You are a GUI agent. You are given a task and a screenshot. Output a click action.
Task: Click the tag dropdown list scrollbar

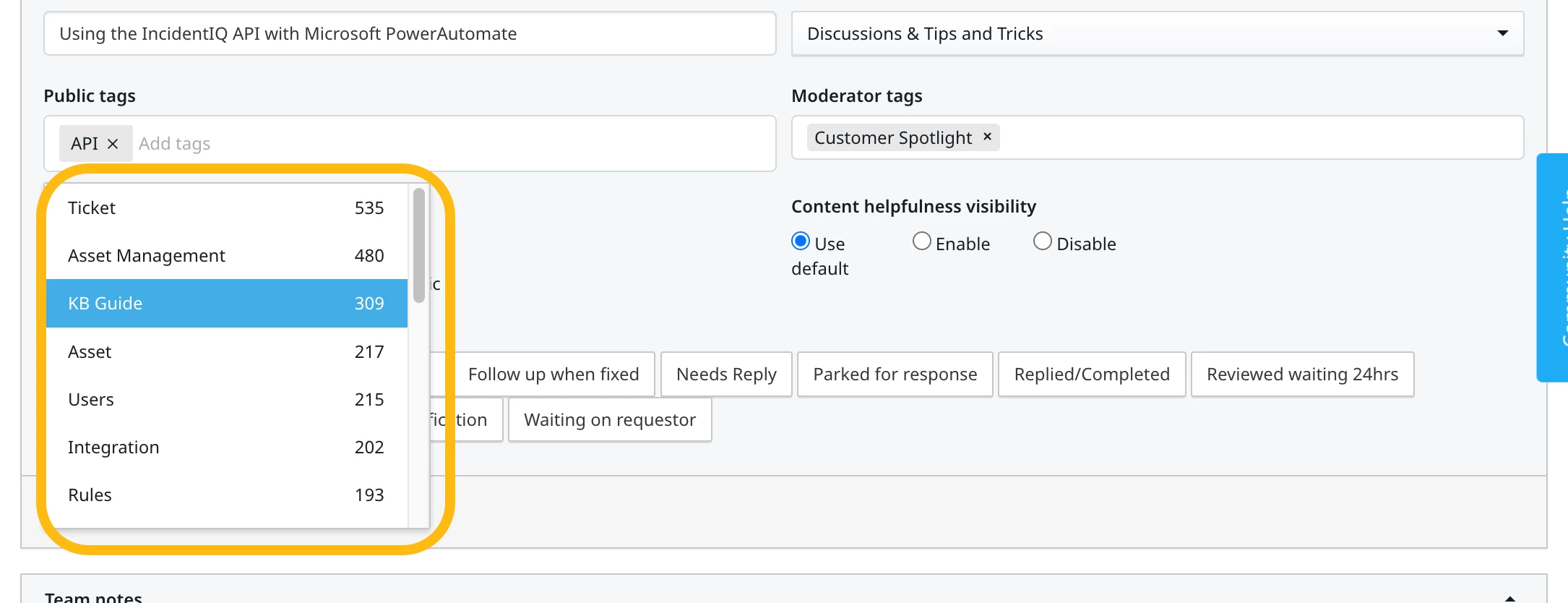419,245
